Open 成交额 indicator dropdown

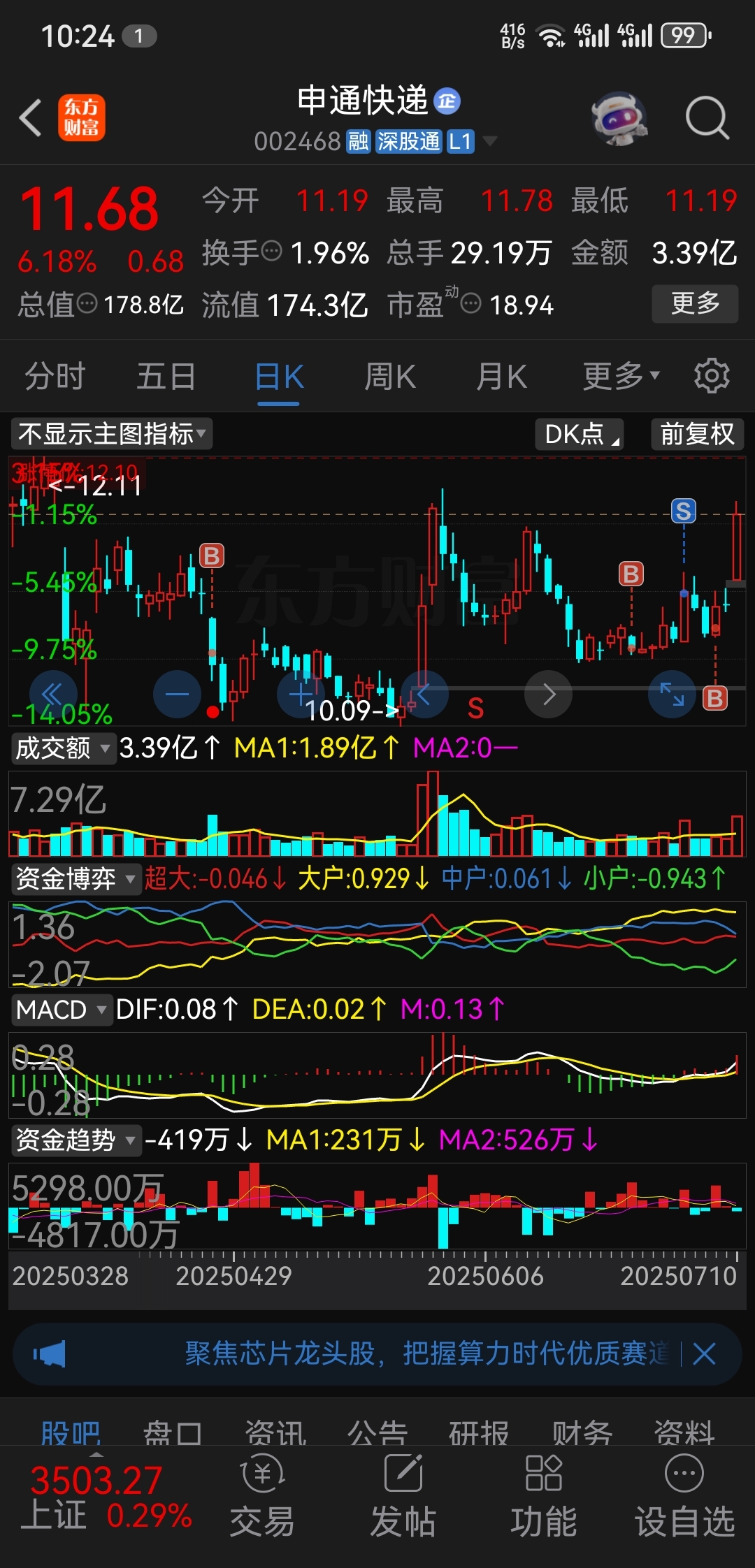[62, 748]
